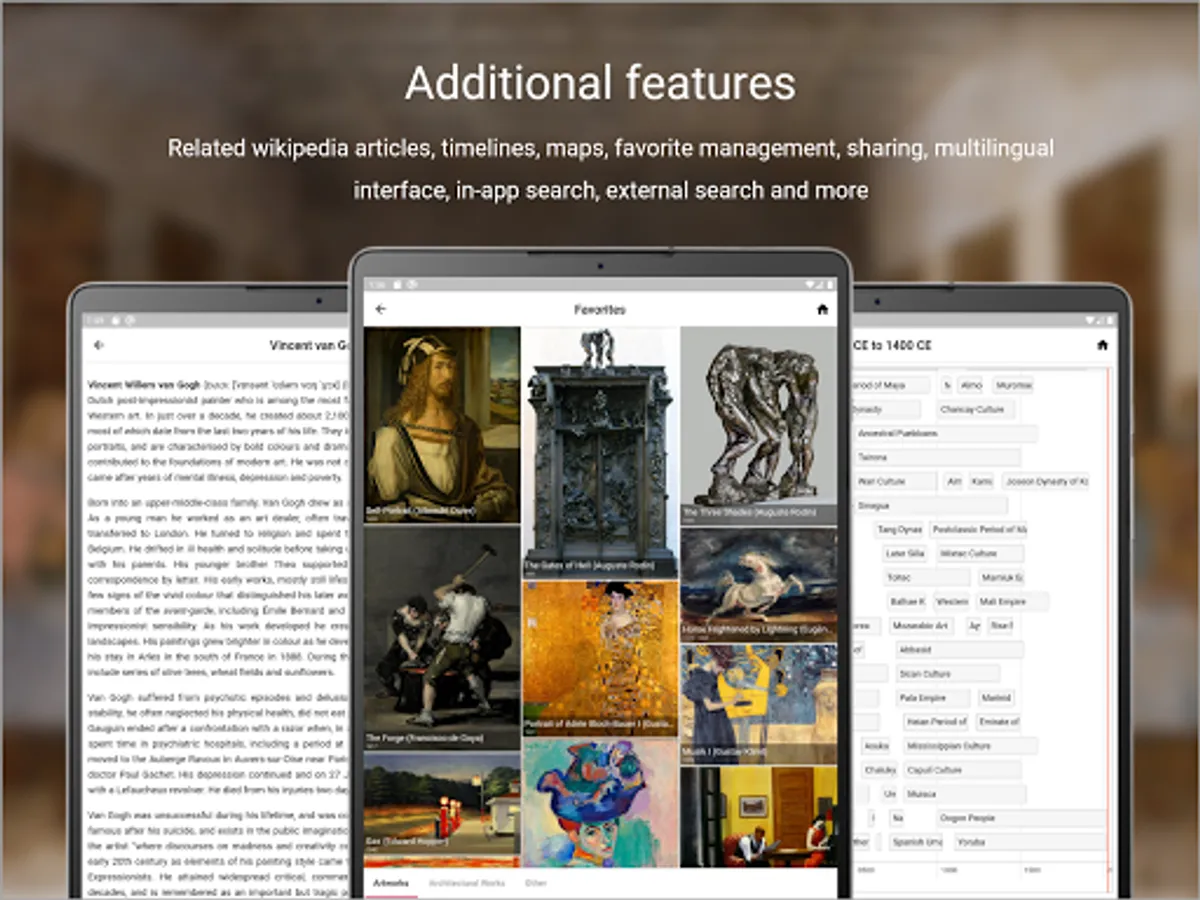Click the Favorites screen title
The height and width of the screenshot is (900, 1200).
[x=600, y=310]
